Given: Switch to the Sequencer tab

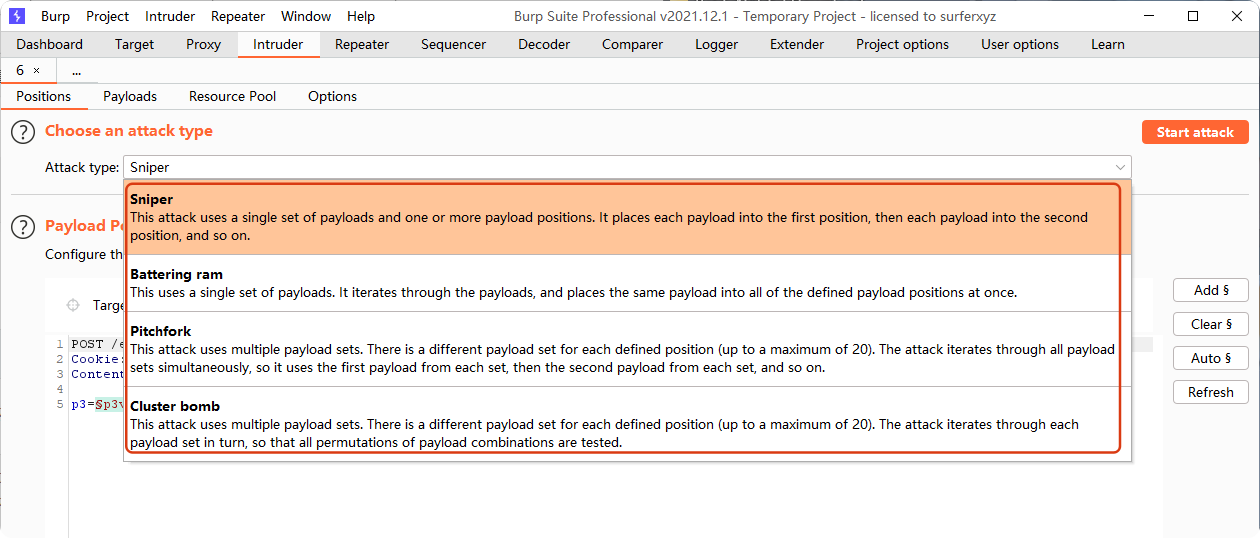Looking at the screenshot, I should pyautogui.click(x=453, y=44).
